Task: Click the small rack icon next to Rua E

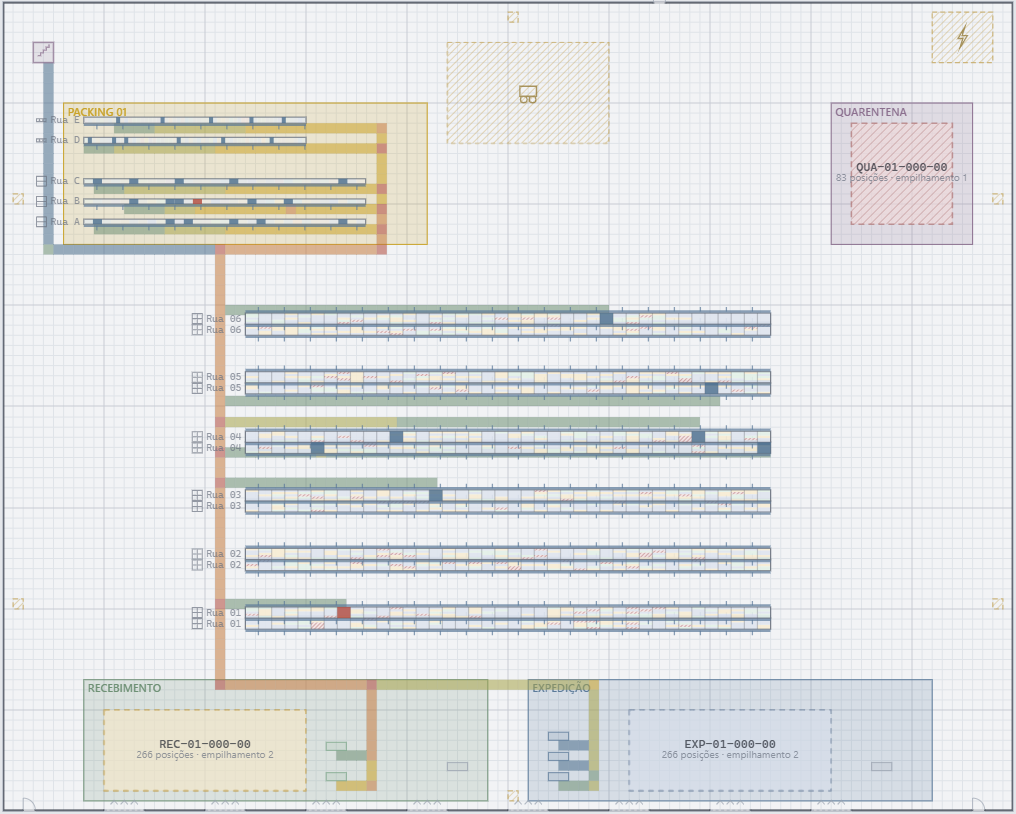Action: point(41,121)
